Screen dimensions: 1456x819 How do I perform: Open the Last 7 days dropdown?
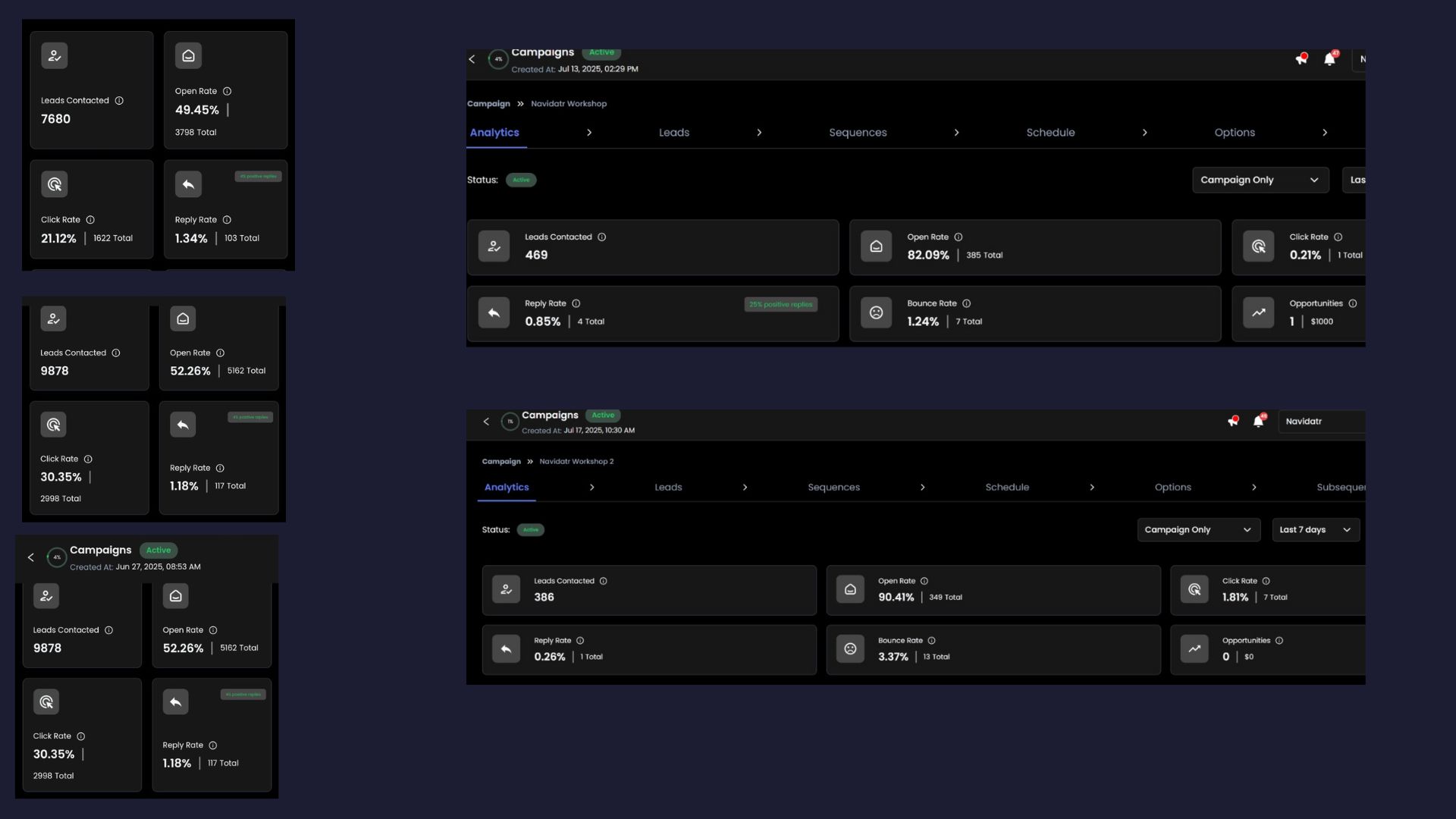point(1315,530)
